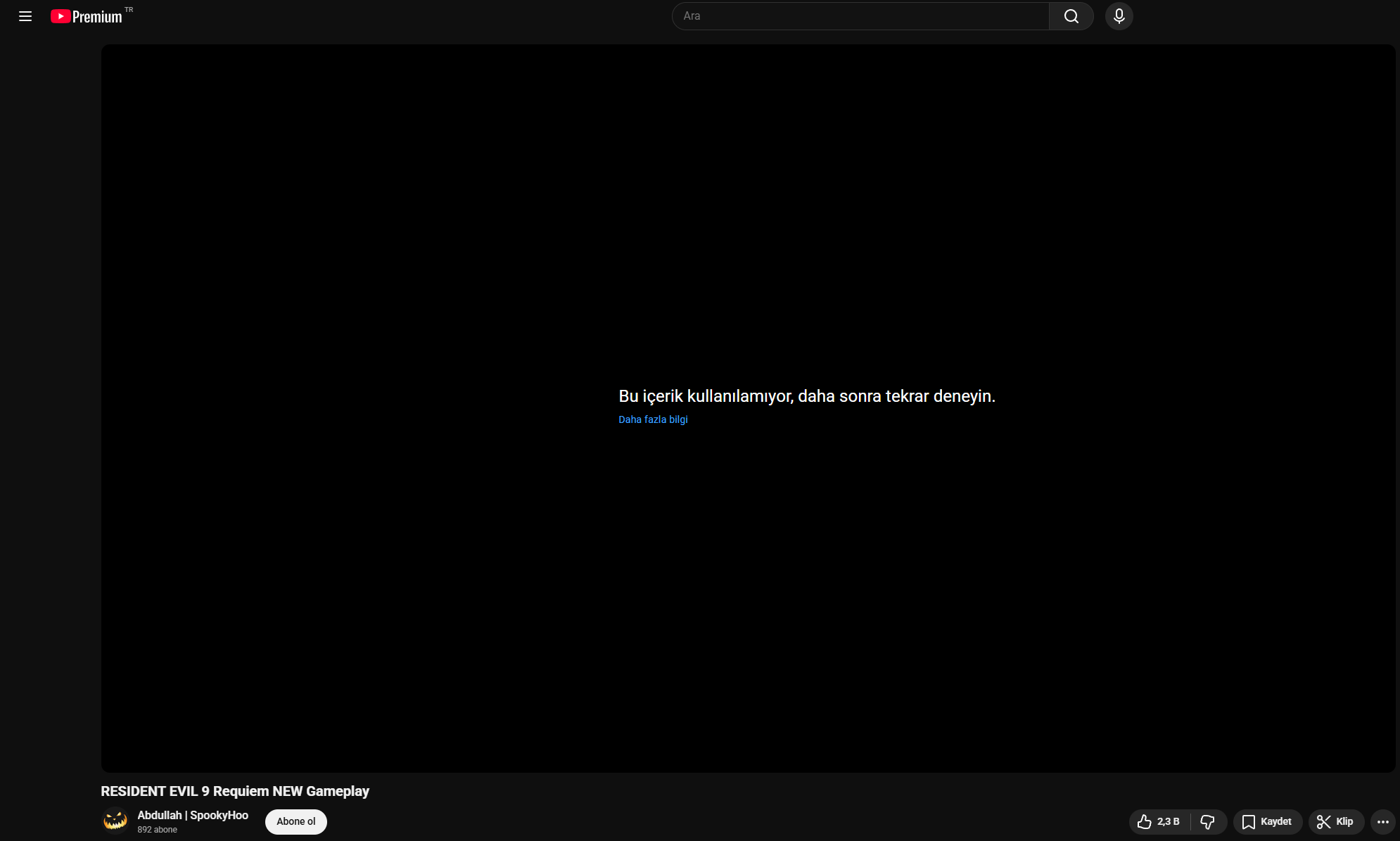Create a clip with Klip scissors button
This screenshot has width=1400, height=841.
(1335, 821)
